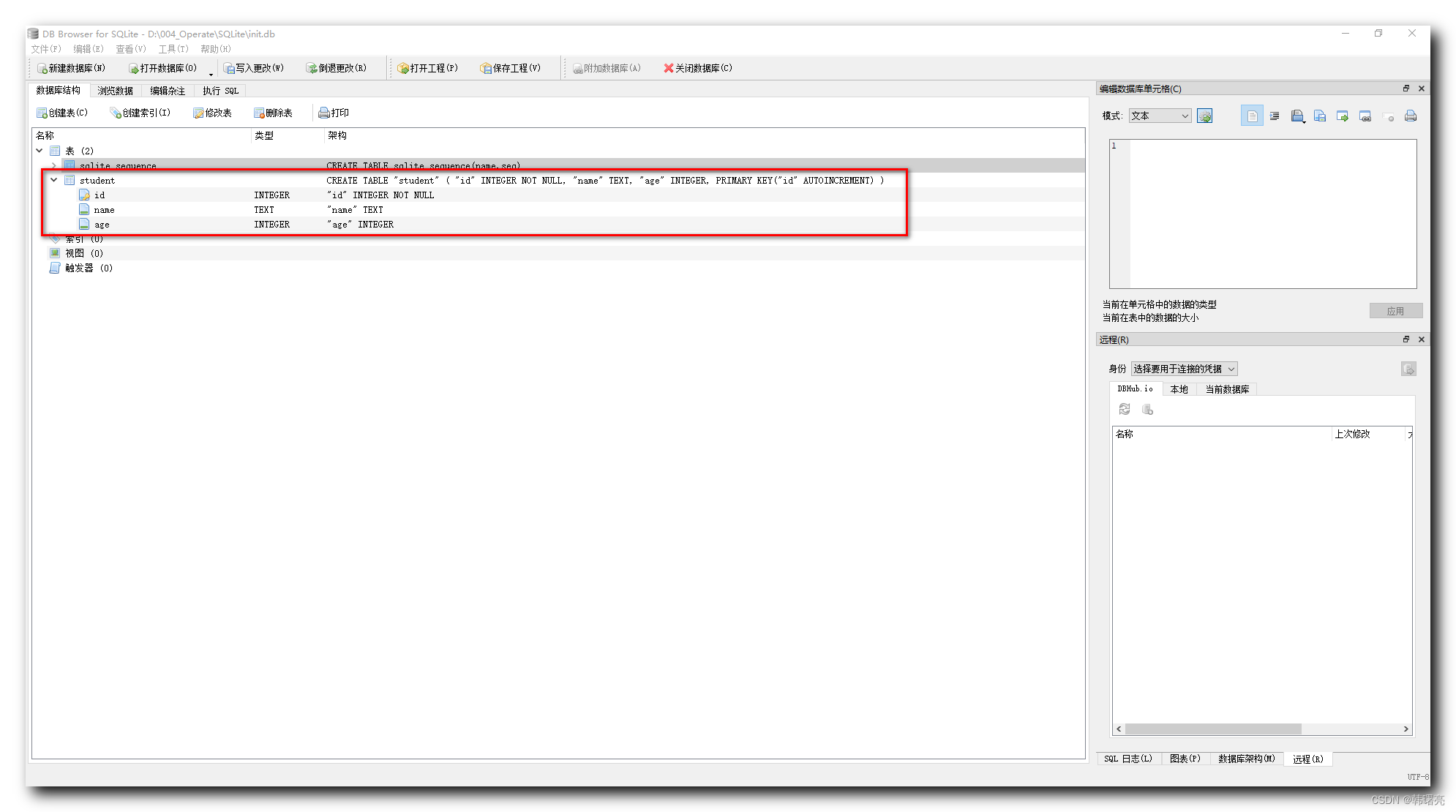Click the set-to-NULL icon

(x=1388, y=116)
